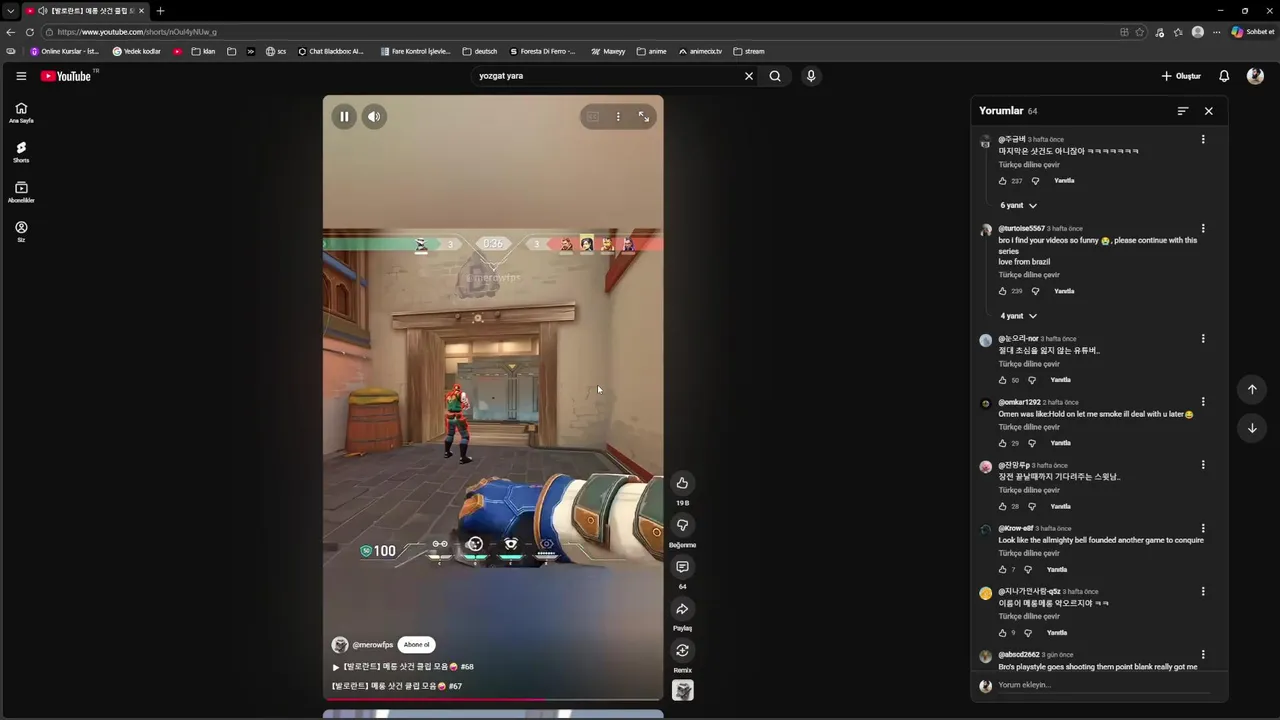Remix this Short
Screen dimensions: 1280x720
pyautogui.click(x=682, y=651)
